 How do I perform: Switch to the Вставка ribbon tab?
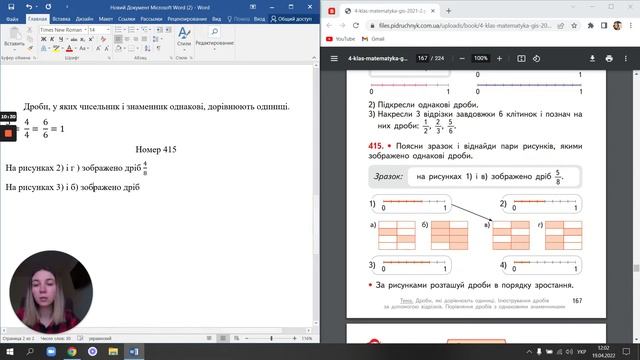tap(61, 19)
